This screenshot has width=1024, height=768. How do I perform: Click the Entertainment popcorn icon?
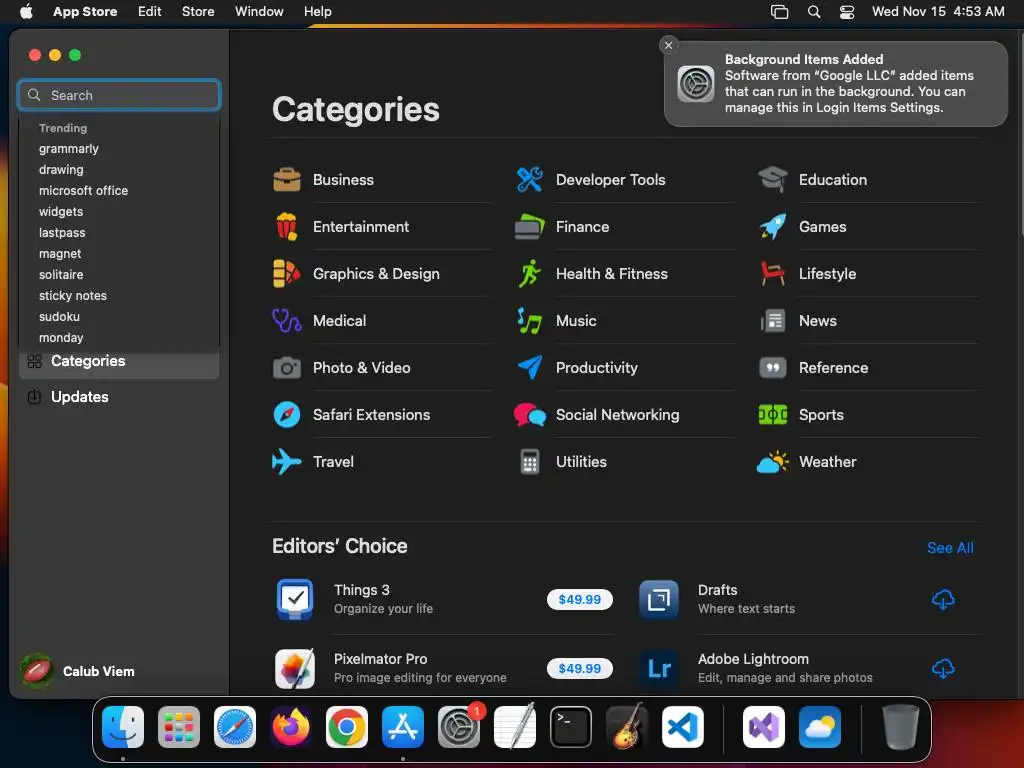coord(287,227)
